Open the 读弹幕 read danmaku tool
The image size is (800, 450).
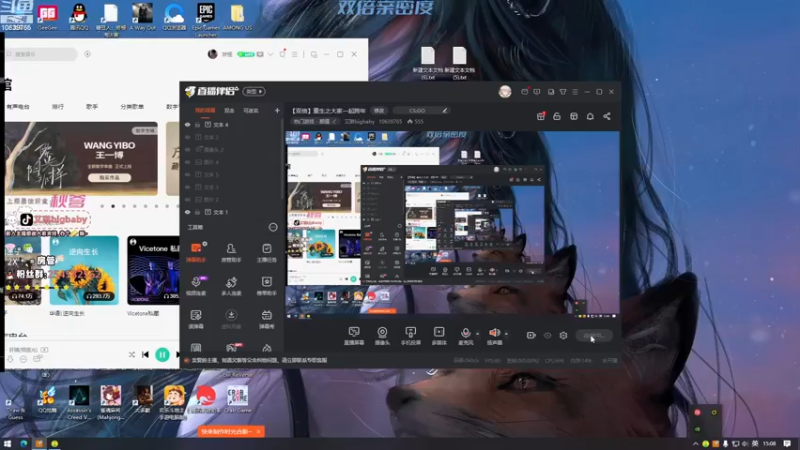pyautogui.click(x=196, y=319)
